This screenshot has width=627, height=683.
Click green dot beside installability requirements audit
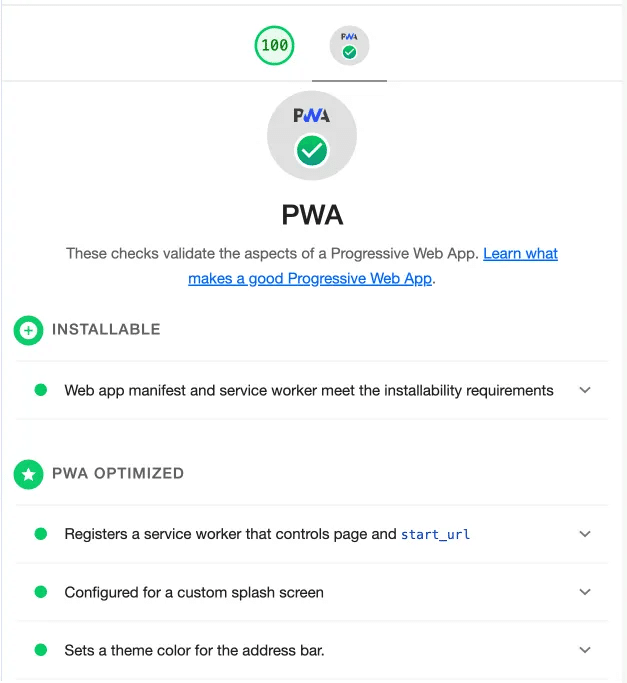pyautogui.click(x=41, y=390)
